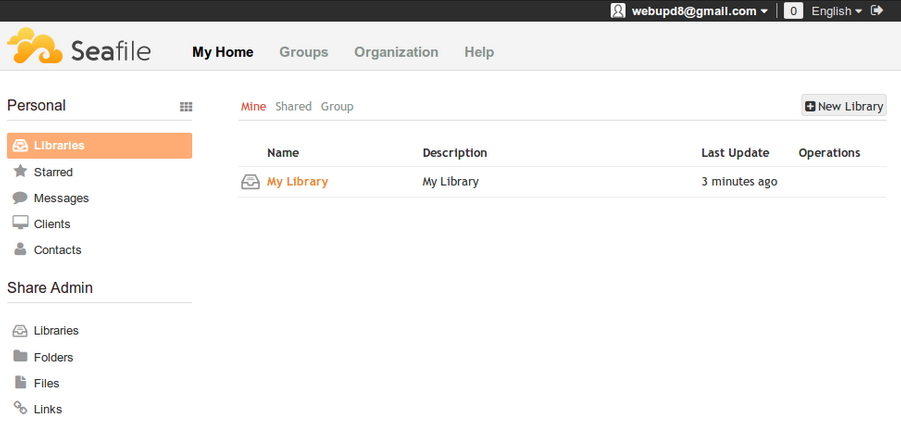Open the webupd8@gmail.com account dropdown
901x438 pixels.
click(699, 11)
